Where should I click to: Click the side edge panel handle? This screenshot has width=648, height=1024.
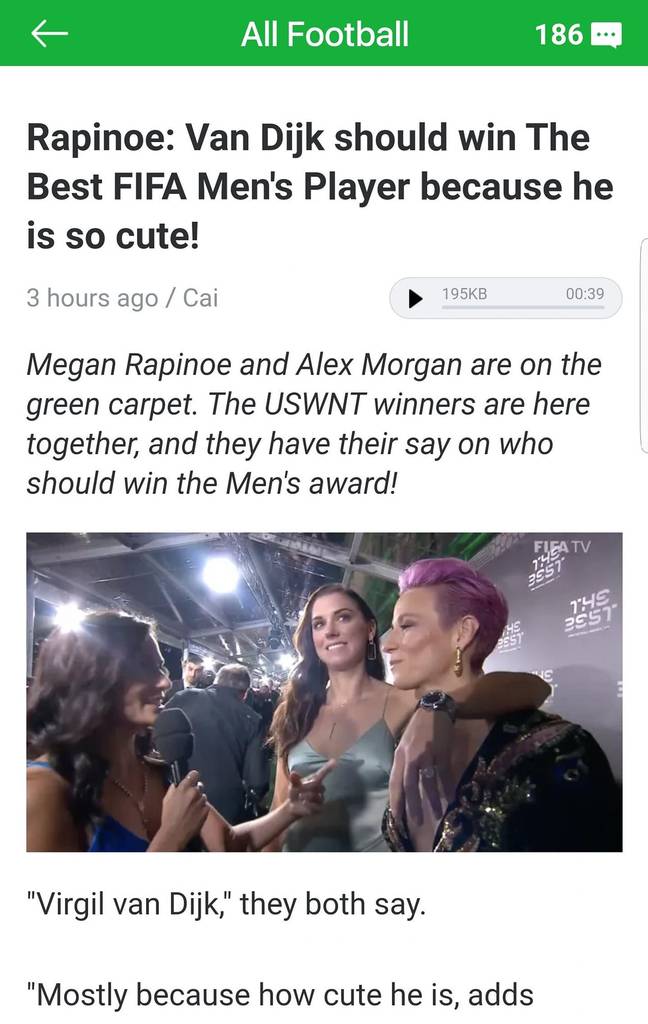(643, 345)
